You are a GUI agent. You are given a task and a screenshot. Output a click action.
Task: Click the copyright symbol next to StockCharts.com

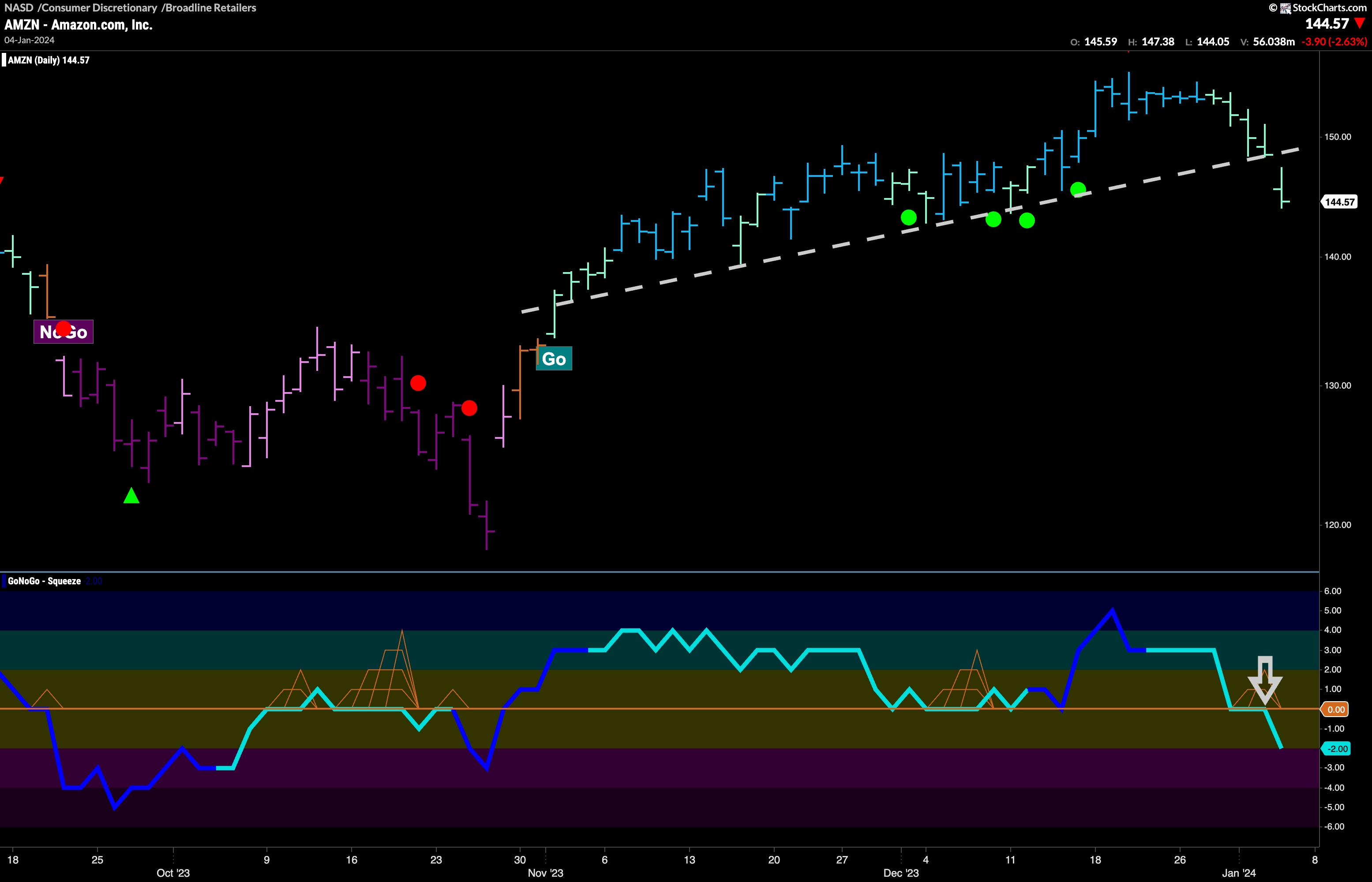tap(1273, 7)
